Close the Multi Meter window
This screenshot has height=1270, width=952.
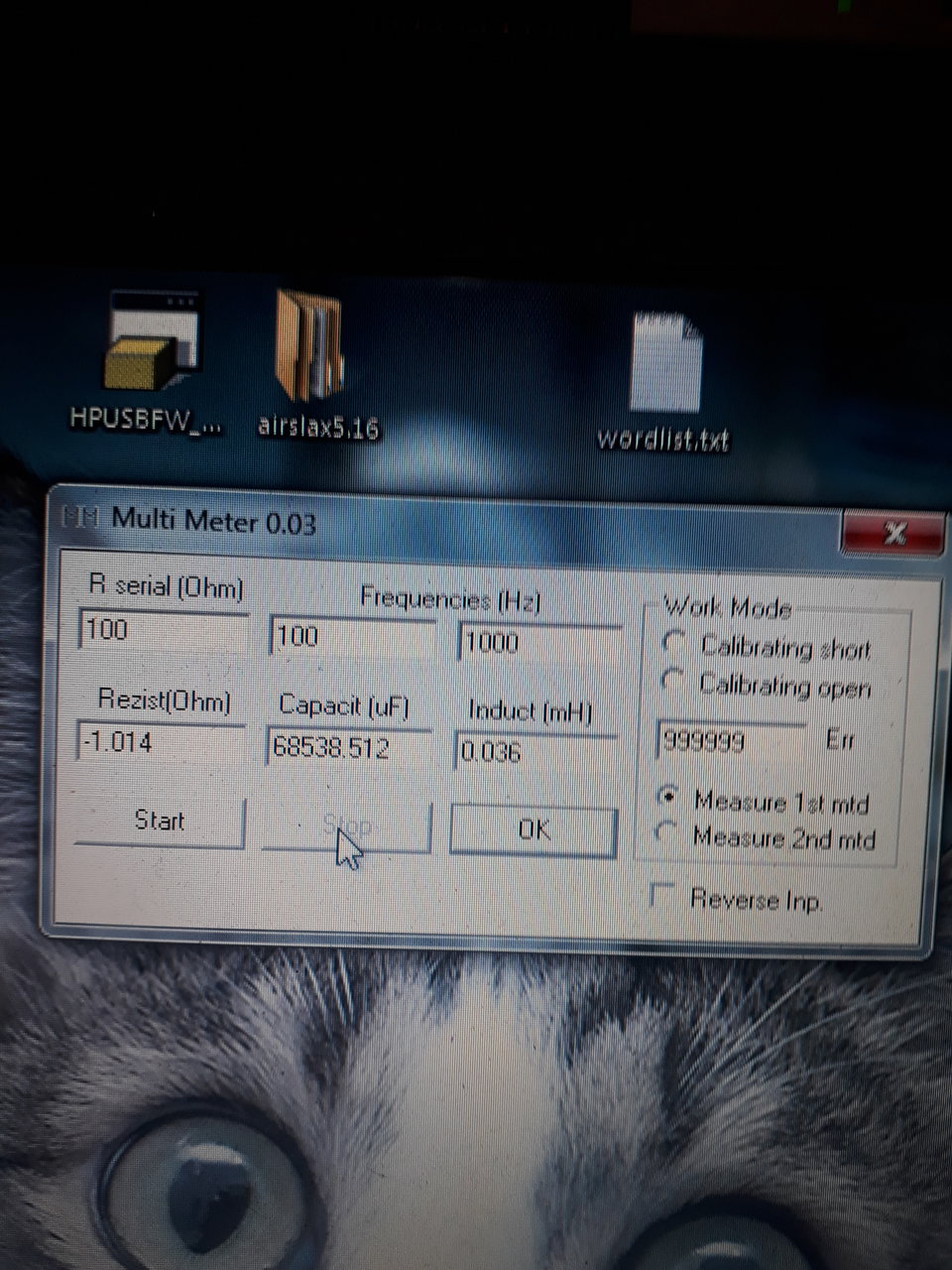coord(892,535)
